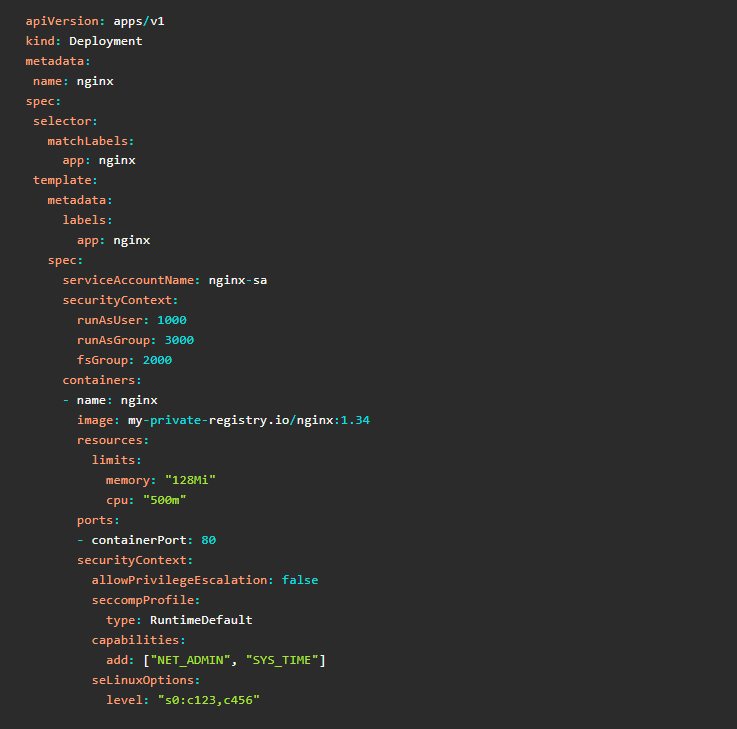737x729 pixels.
Task: Click the 'seLinuxOptions:' key
Action: 146,681
